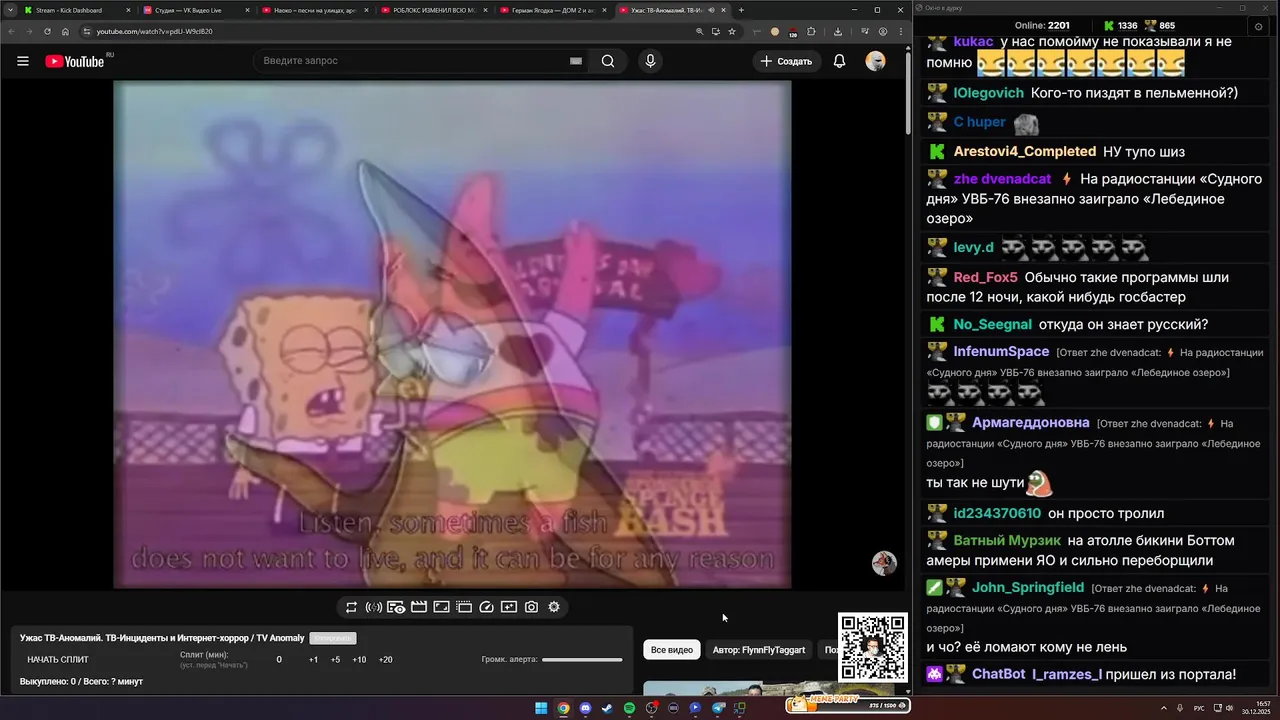1280x720 pixels.
Task: Open the on-screen keyboard icon in search
Action: pos(576,61)
